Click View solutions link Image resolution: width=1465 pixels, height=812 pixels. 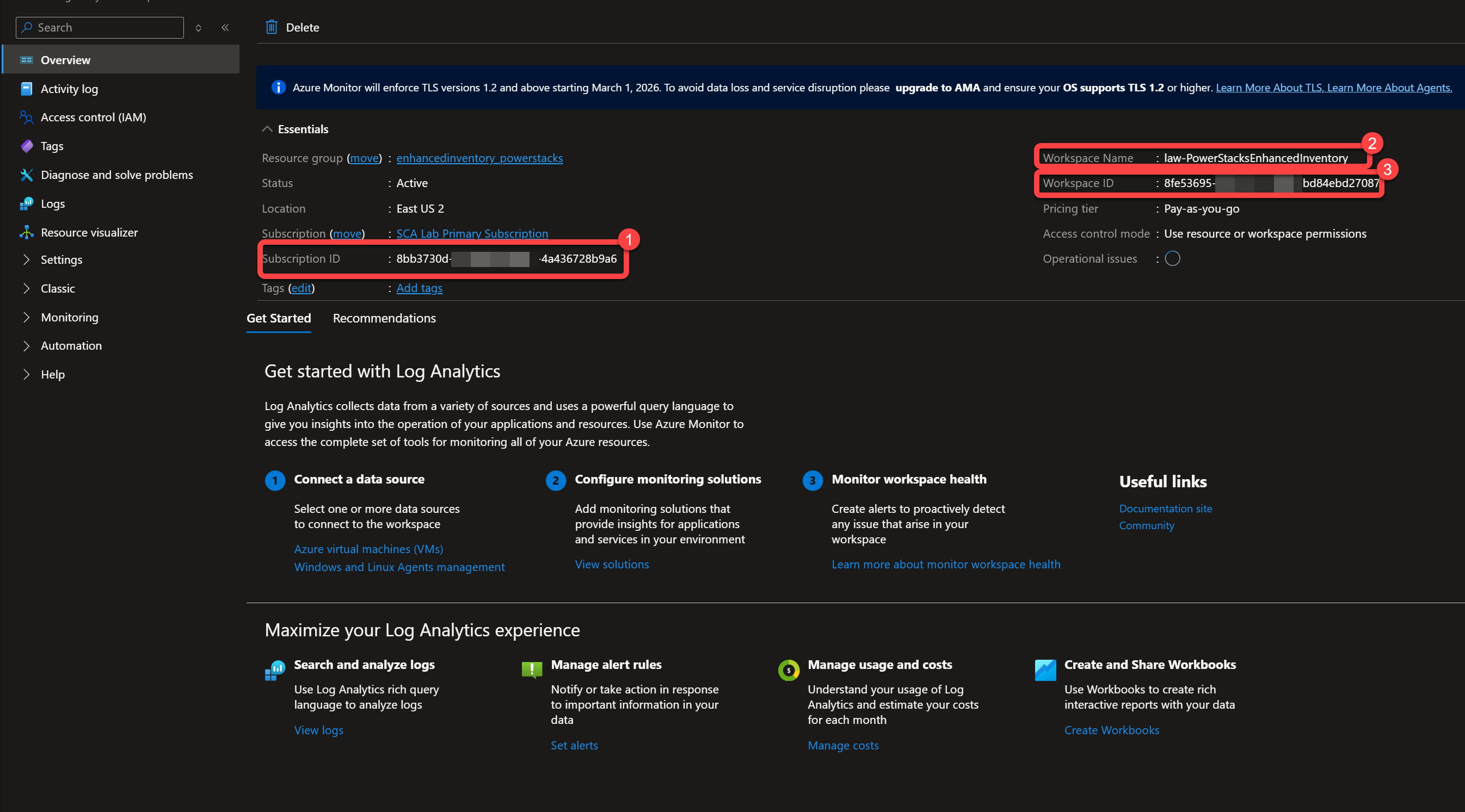point(611,564)
